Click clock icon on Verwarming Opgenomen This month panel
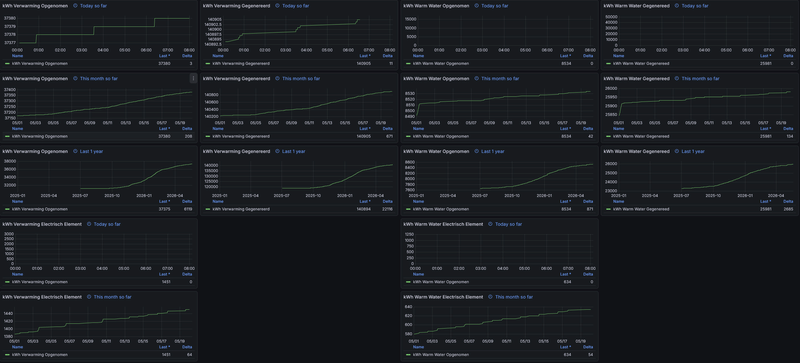 (x=76, y=79)
